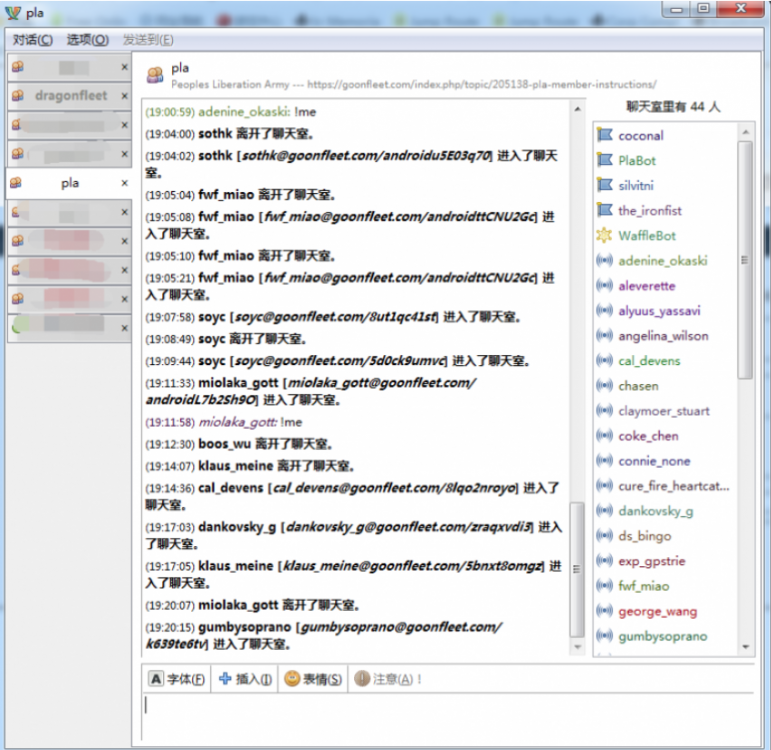Screen dimensions: 771x750
Task: Open the 选项 options menu
Action: [87, 40]
